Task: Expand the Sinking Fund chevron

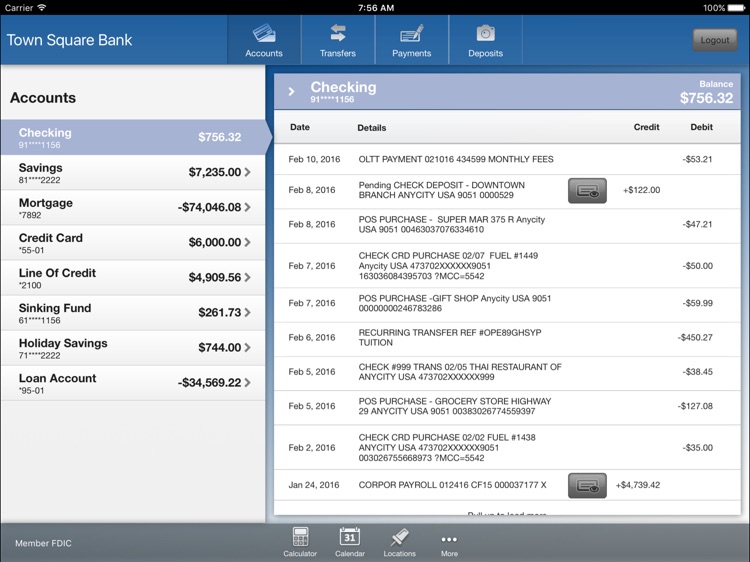Action: coord(248,312)
